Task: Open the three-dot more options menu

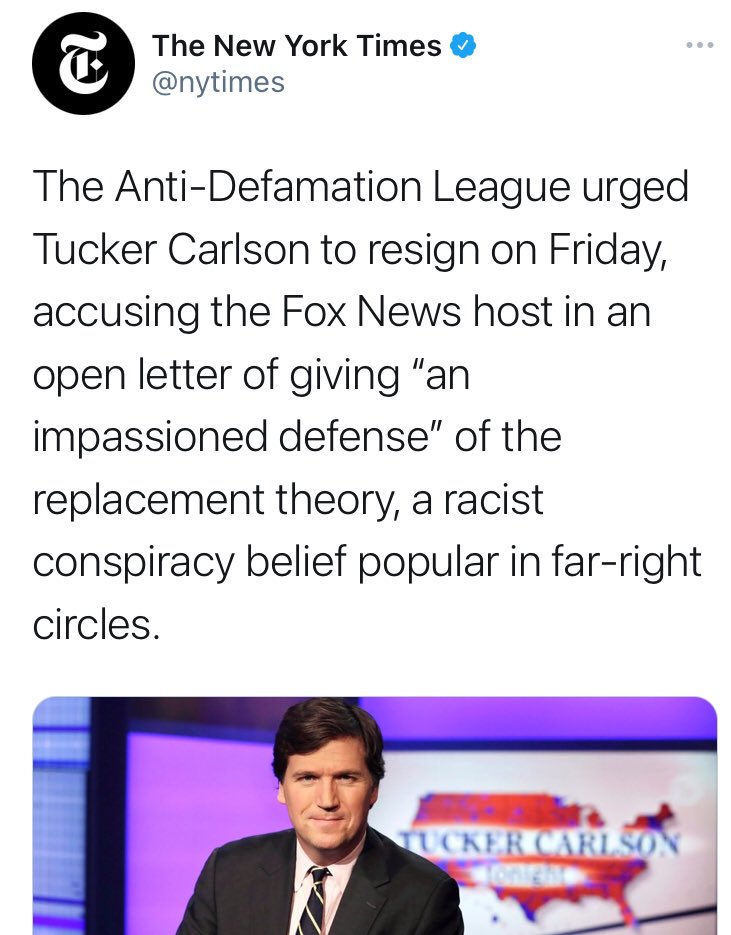Action: tap(698, 45)
